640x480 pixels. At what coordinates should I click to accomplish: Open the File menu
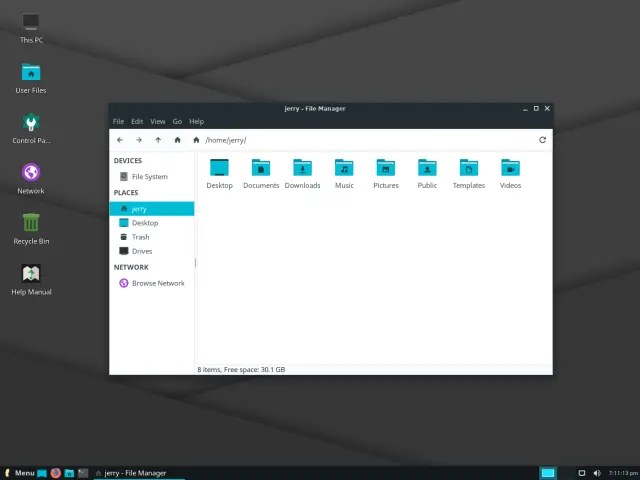pos(118,121)
